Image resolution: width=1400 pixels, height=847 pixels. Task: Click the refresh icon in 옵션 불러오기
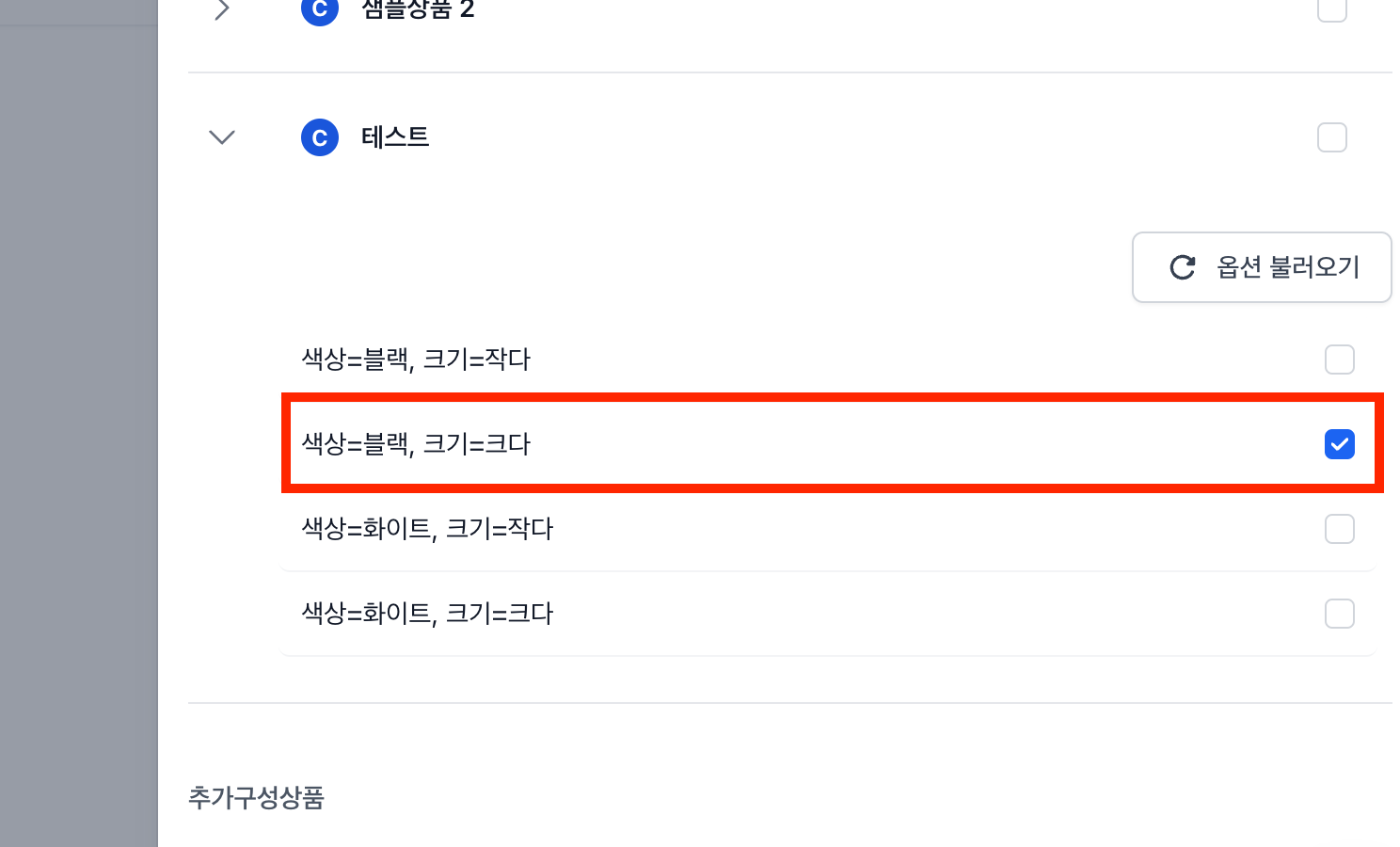pyautogui.click(x=1183, y=267)
